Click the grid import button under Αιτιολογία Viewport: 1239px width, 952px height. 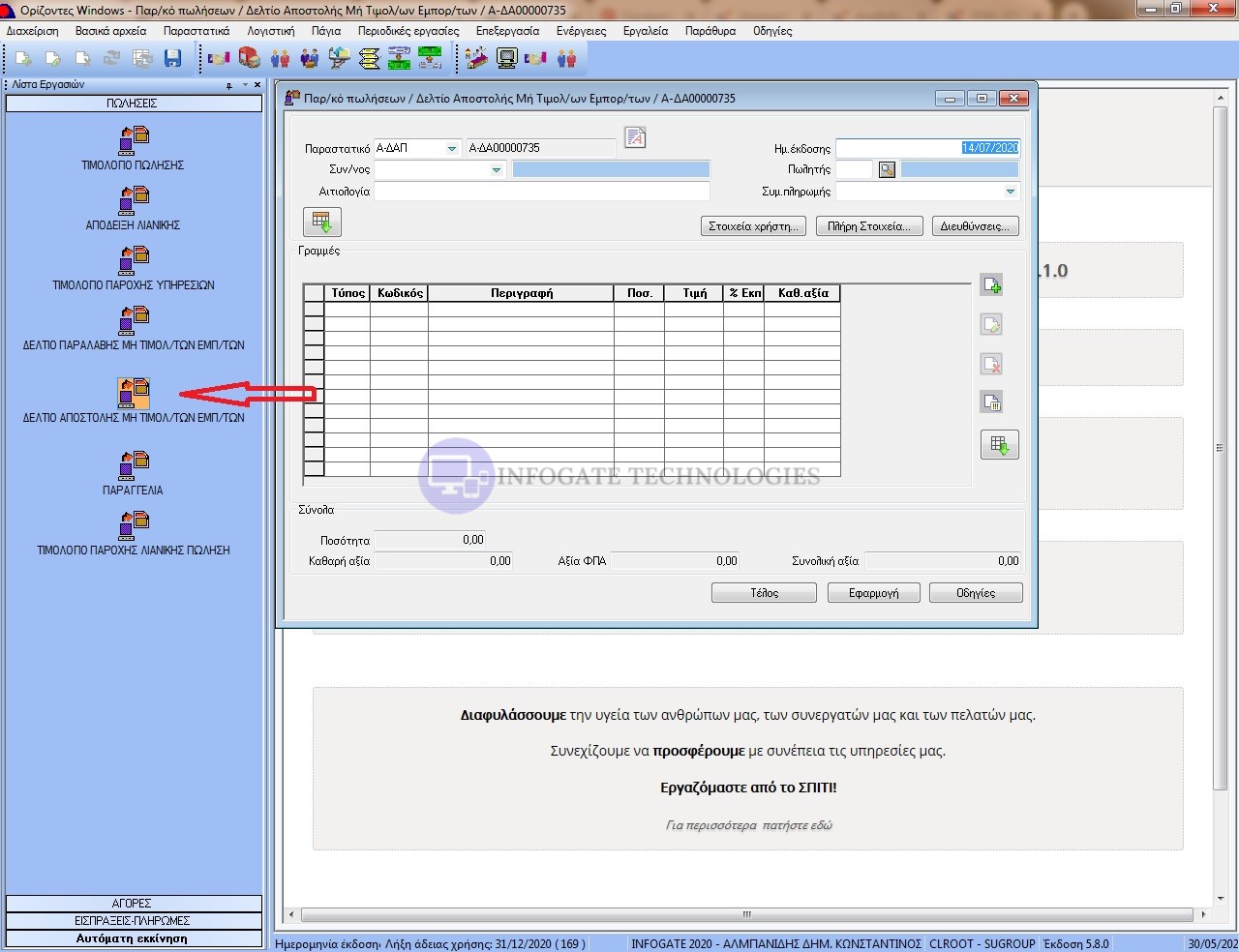tap(322, 223)
